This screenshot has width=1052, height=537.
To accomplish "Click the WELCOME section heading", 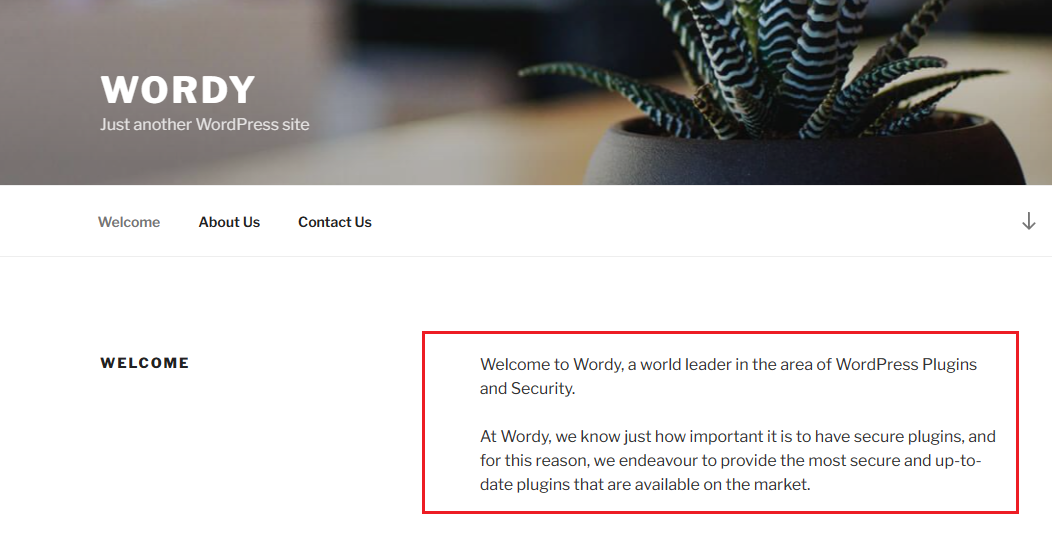I will pos(145,363).
